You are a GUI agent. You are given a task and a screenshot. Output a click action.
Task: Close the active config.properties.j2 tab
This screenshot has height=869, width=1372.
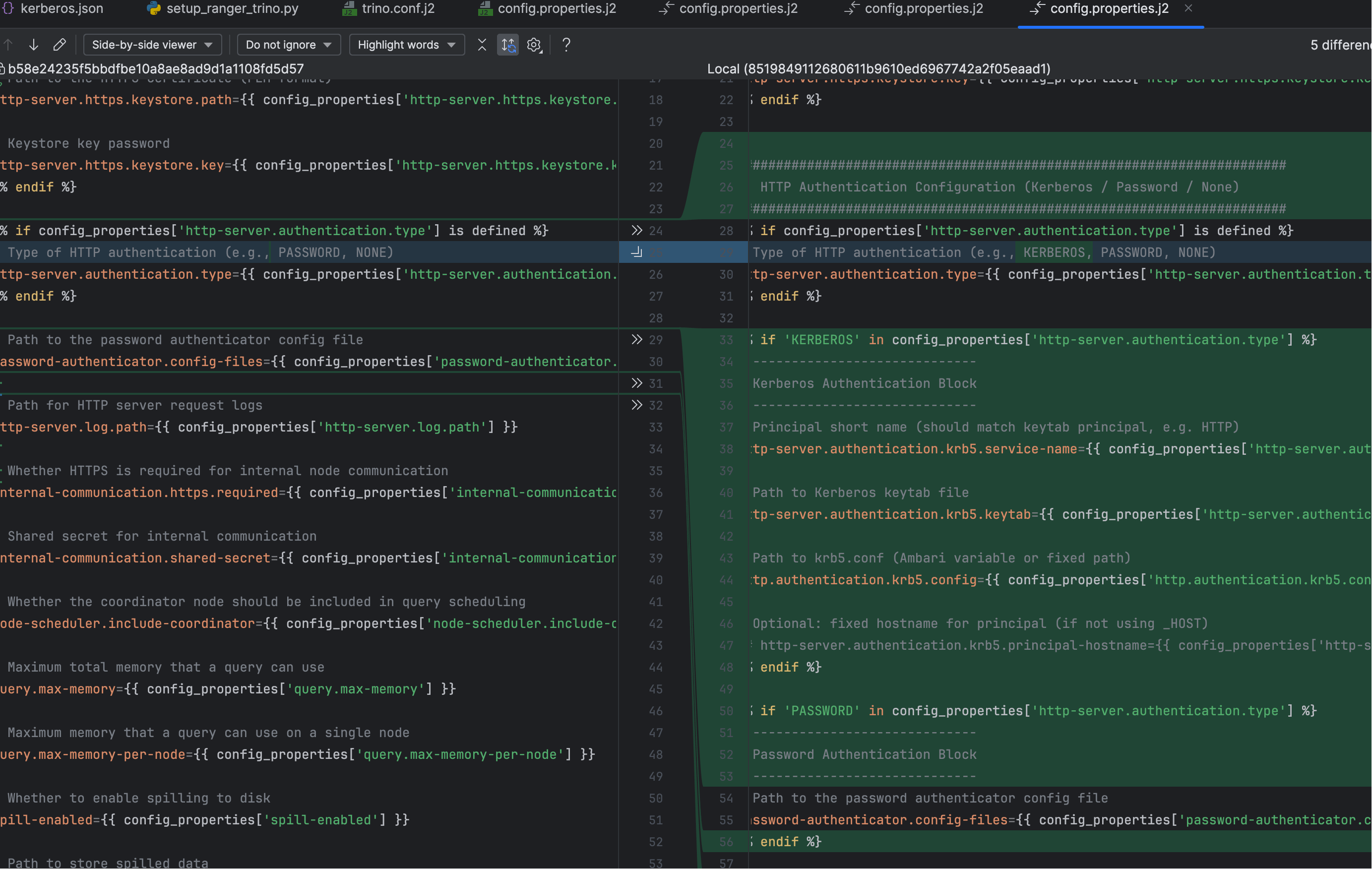(1188, 8)
